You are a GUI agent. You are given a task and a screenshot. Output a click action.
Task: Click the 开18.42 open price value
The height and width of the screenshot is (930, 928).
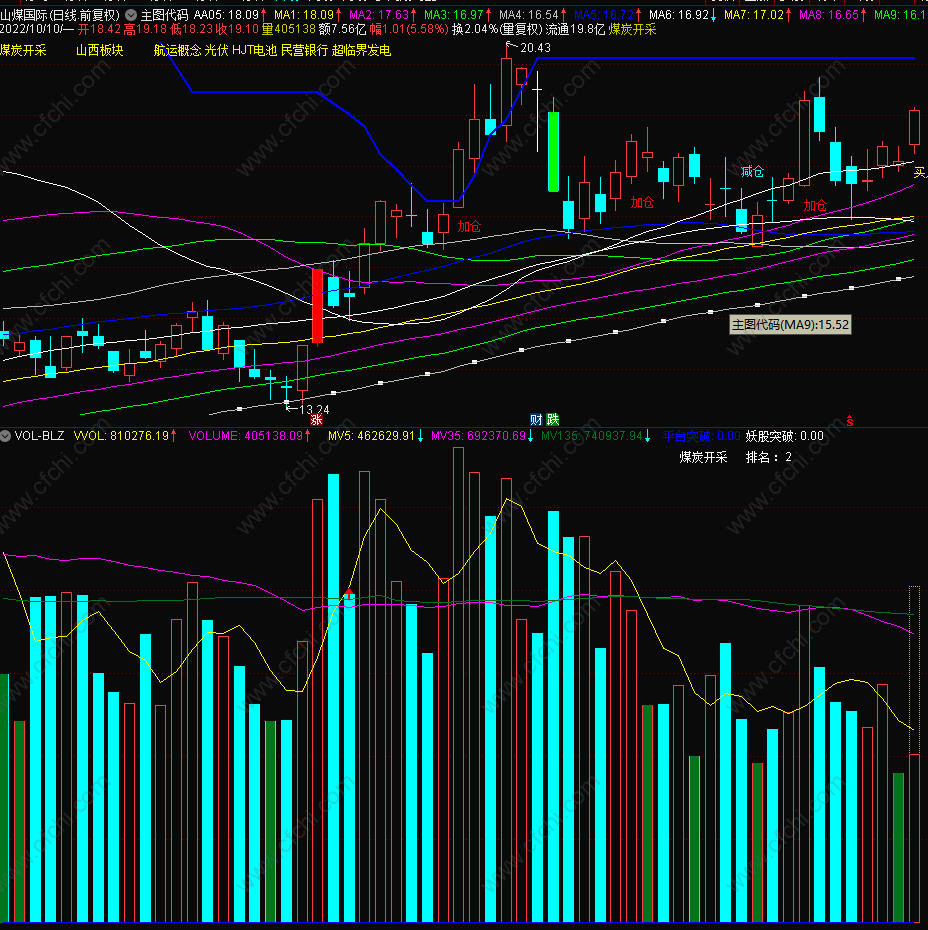click(99, 30)
